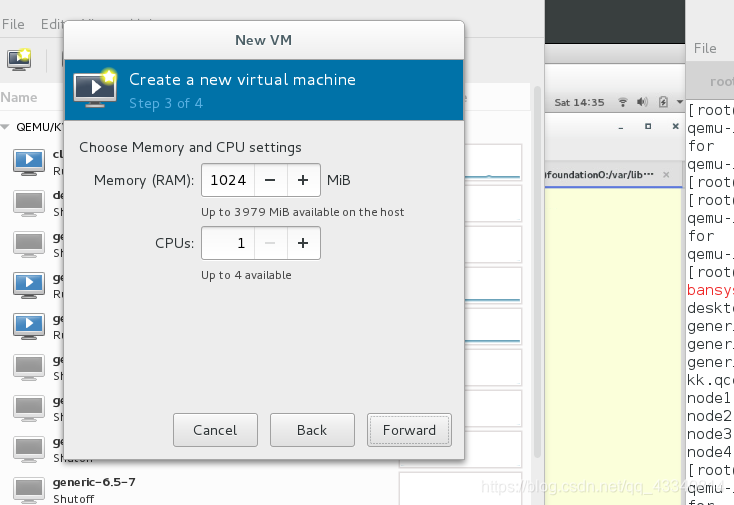Open File menu in right terminal window
Viewport: 734px width, 505px height.
coord(705,48)
